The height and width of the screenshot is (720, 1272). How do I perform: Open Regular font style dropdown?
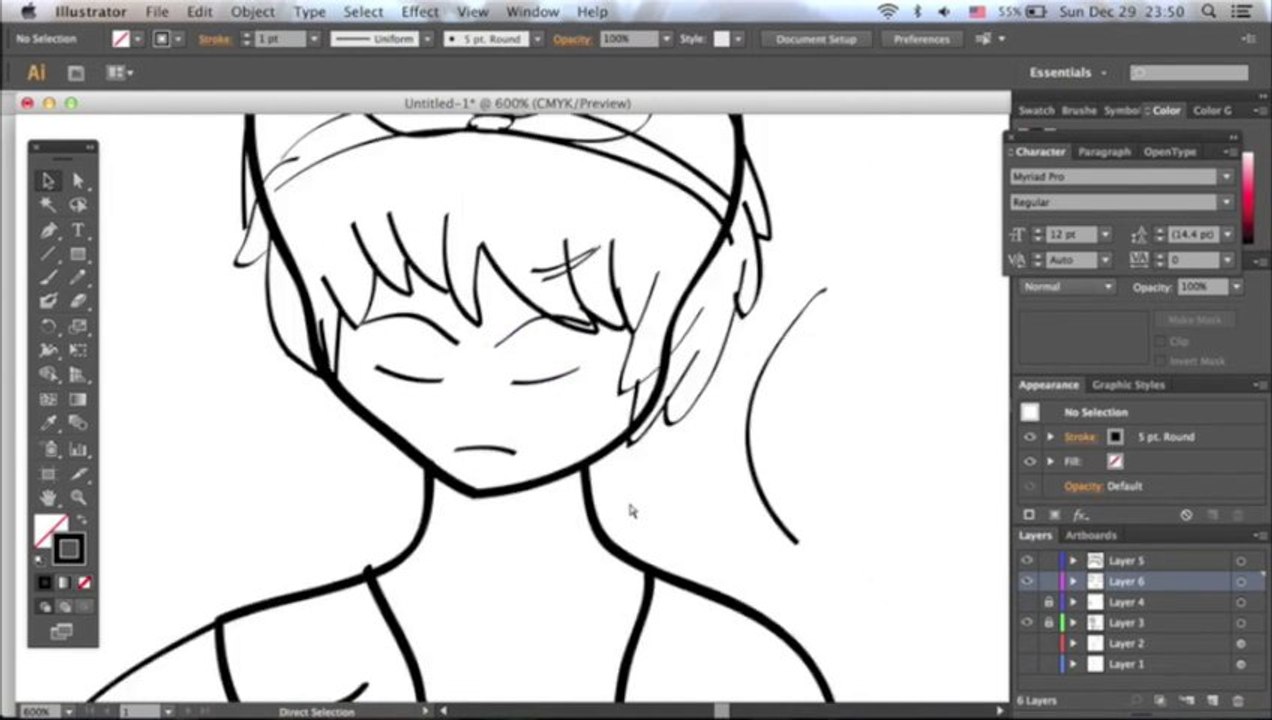tap(1226, 202)
